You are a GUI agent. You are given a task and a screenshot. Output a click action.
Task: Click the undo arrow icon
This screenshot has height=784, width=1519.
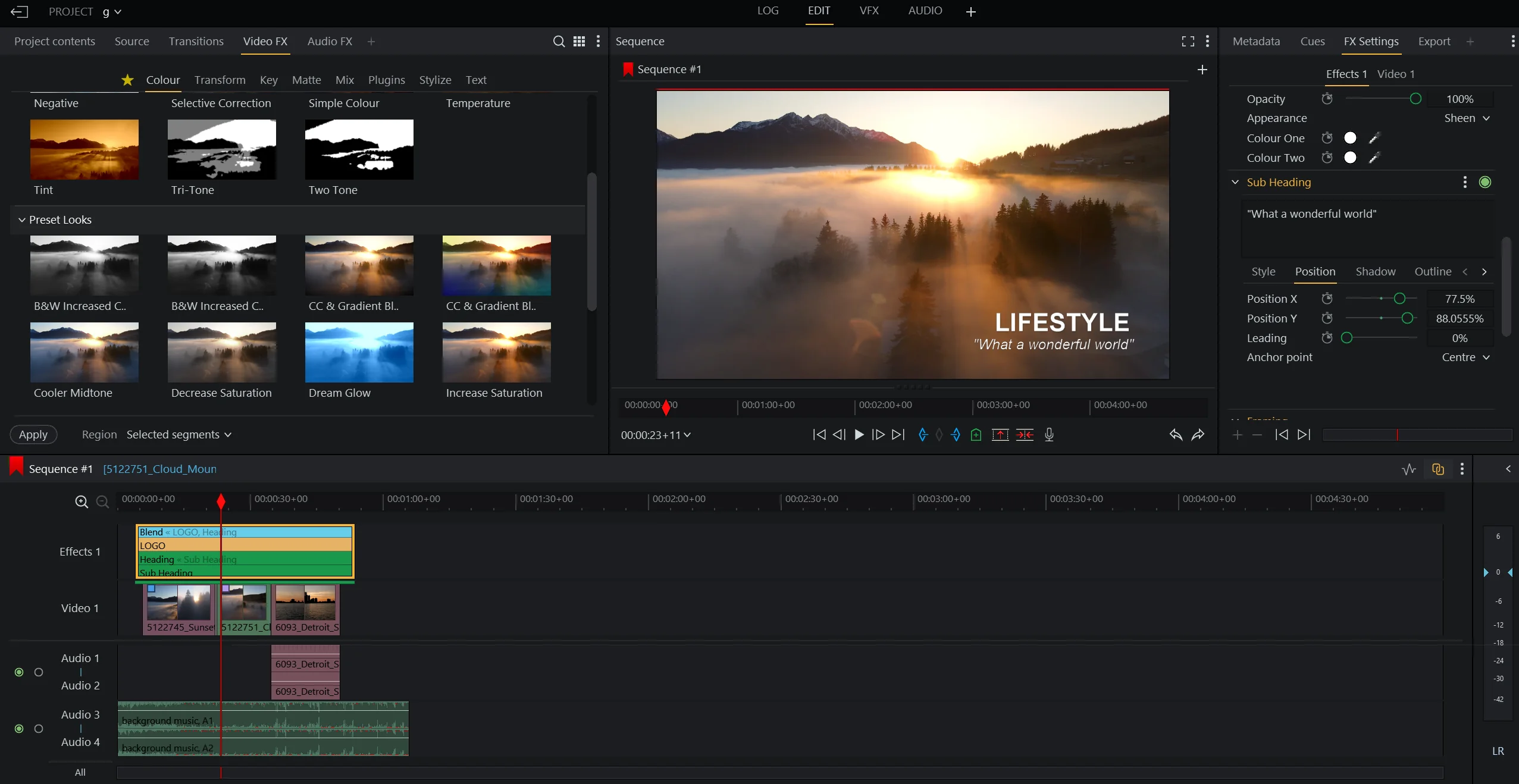(1175, 435)
